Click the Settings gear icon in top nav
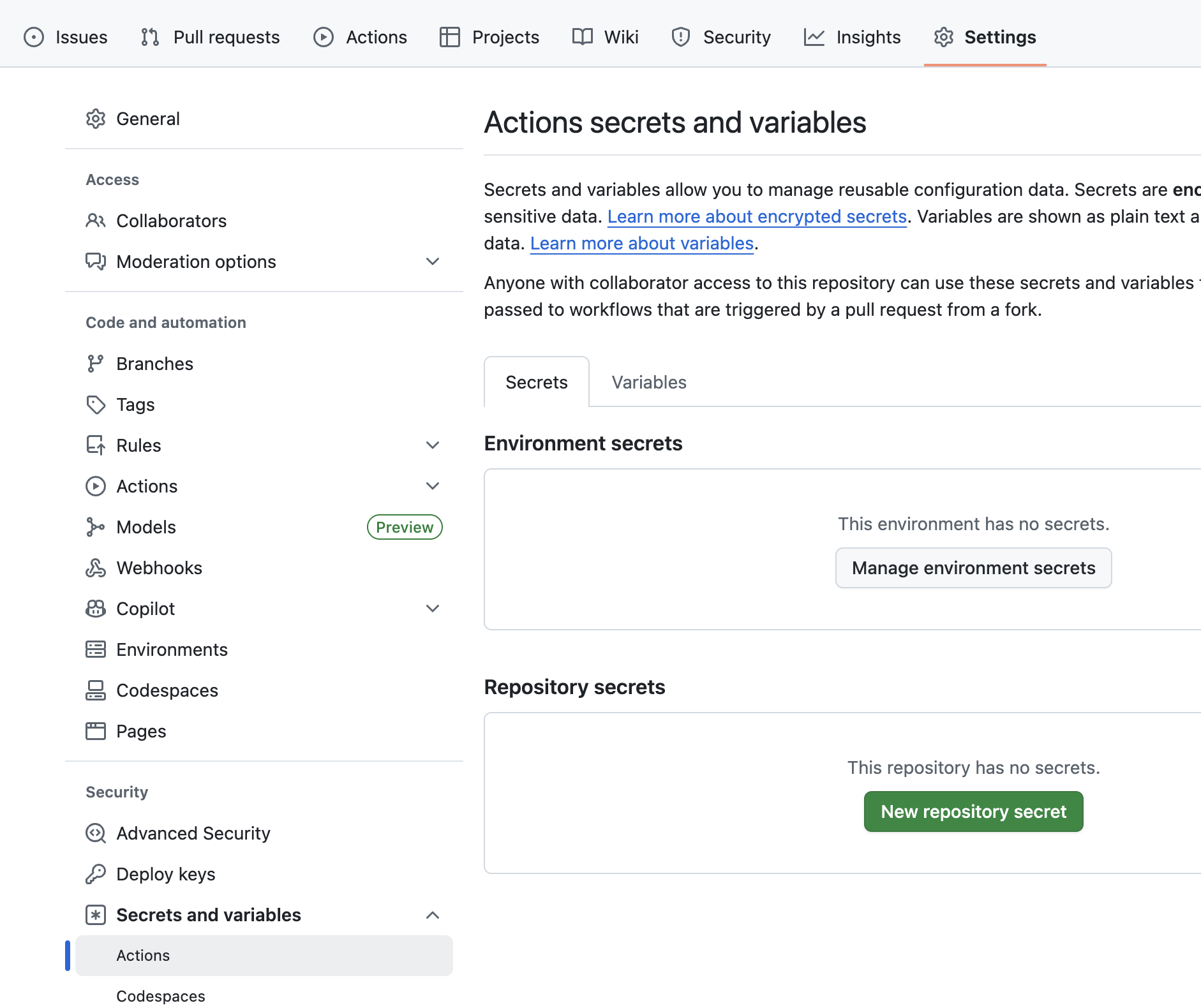The width and height of the screenshot is (1201, 1008). [944, 37]
